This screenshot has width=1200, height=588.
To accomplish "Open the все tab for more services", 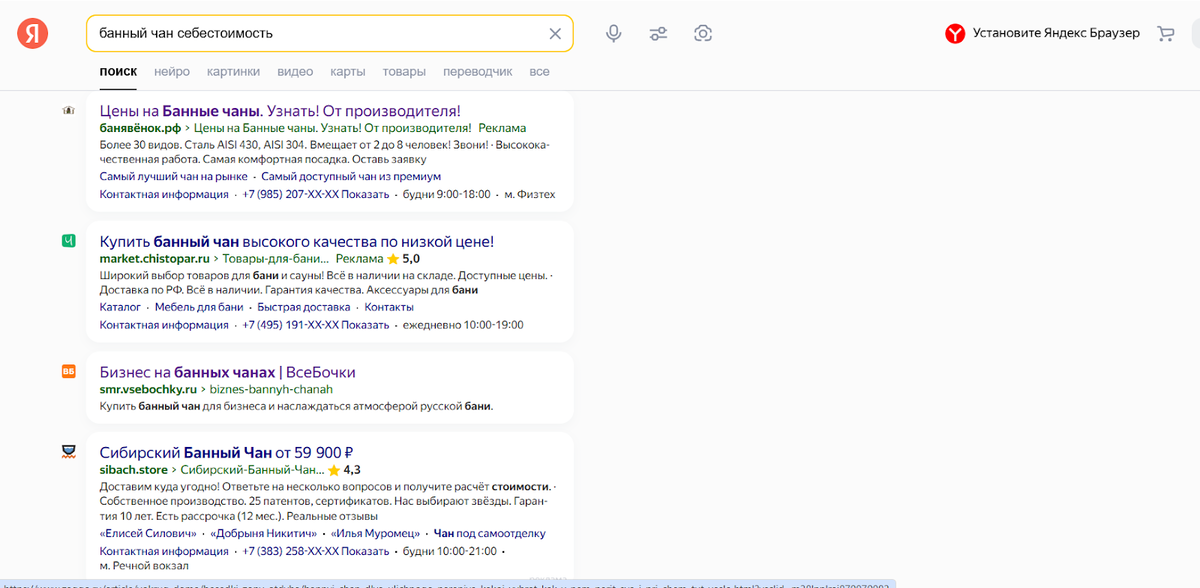I will 540,72.
